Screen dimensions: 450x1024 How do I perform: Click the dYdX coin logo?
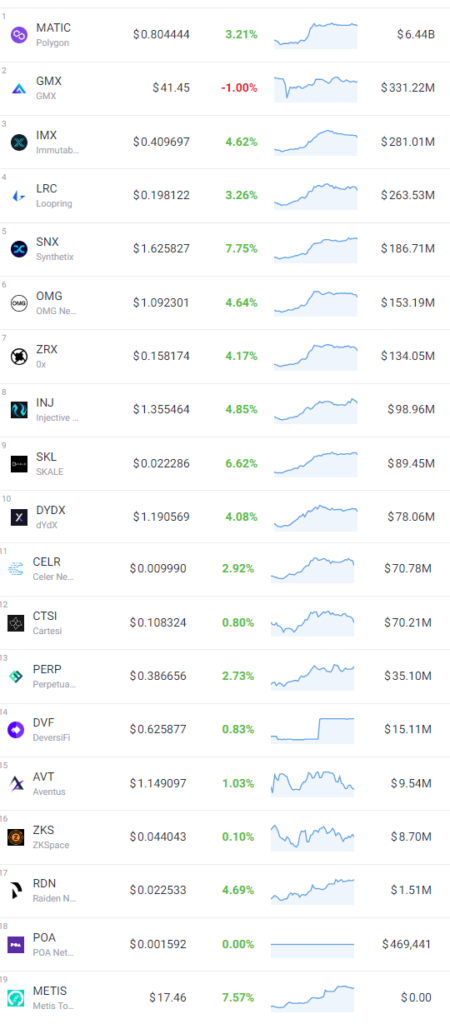coord(19,517)
